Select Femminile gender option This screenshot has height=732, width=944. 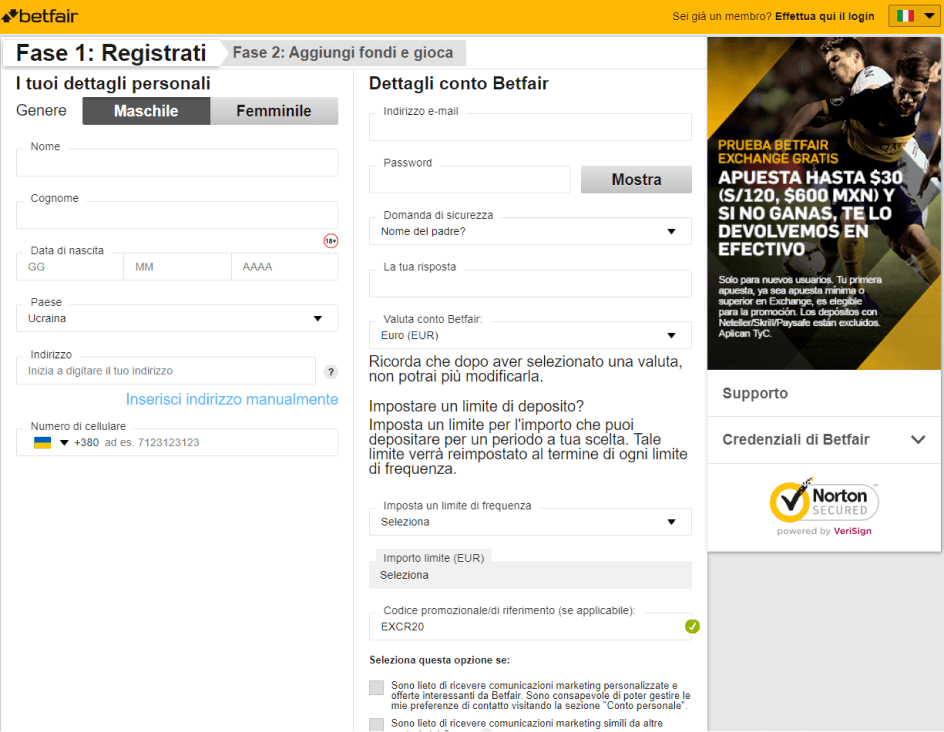pos(274,111)
